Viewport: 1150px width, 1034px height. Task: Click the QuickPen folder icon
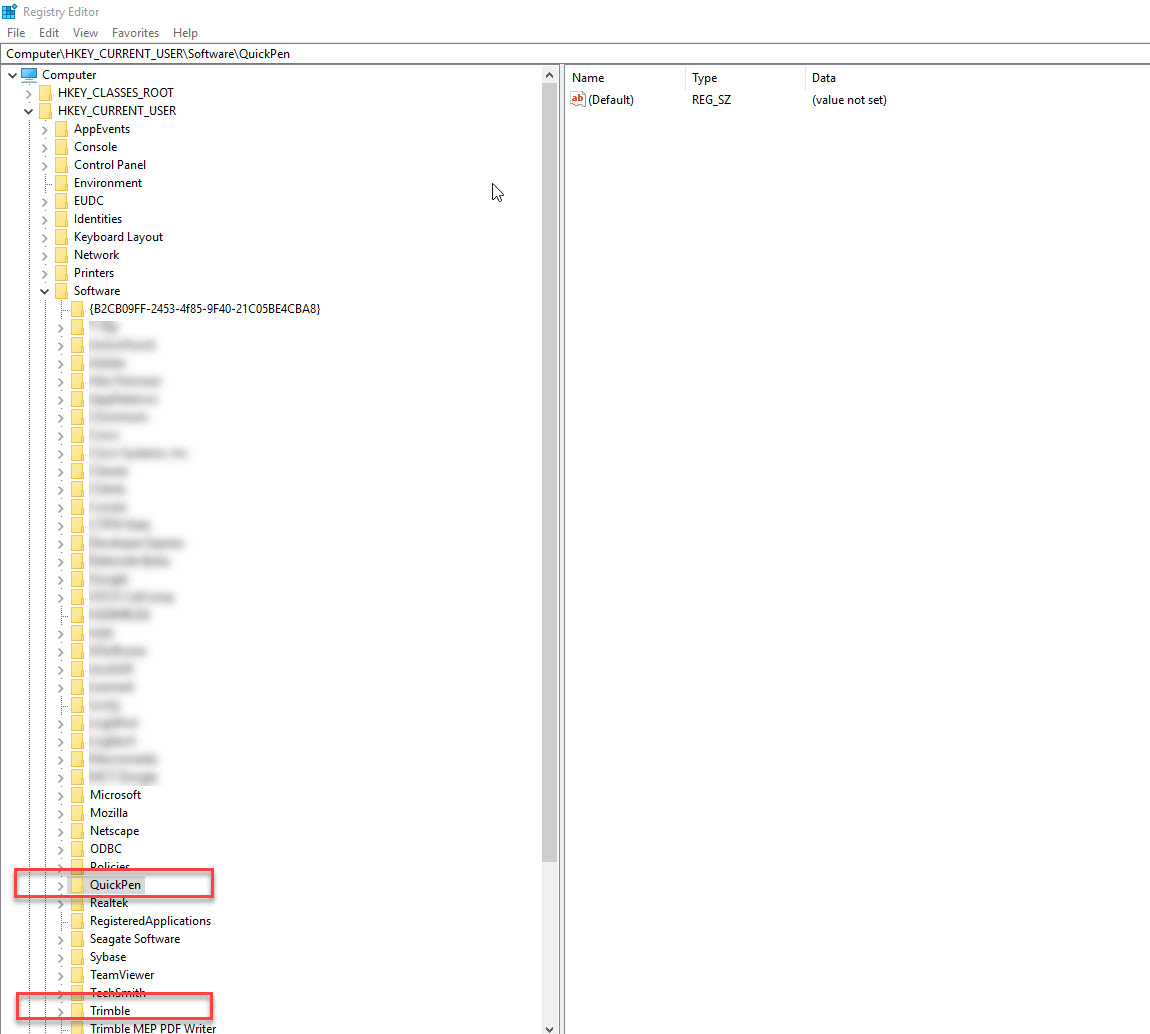[77, 885]
